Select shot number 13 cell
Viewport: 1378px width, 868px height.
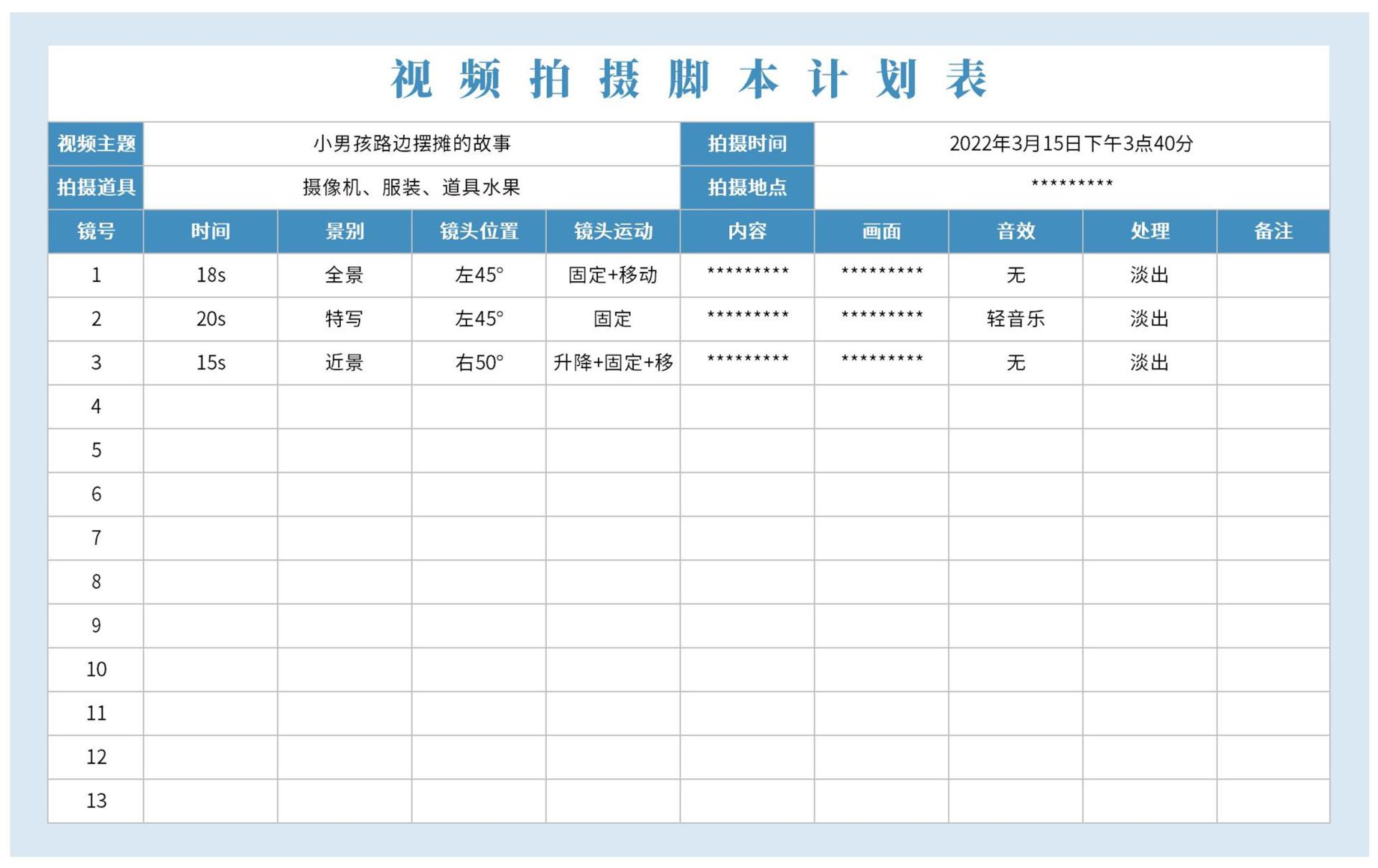[95, 801]
